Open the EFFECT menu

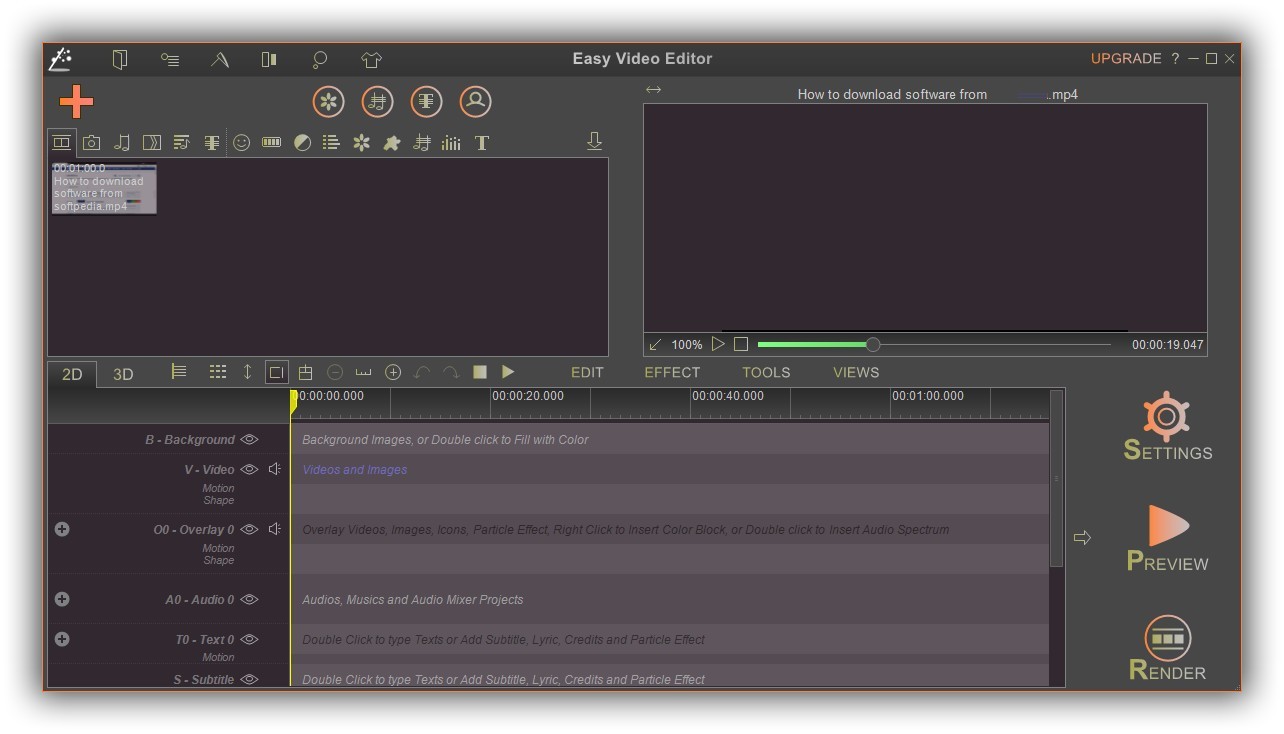coord(671,372)
